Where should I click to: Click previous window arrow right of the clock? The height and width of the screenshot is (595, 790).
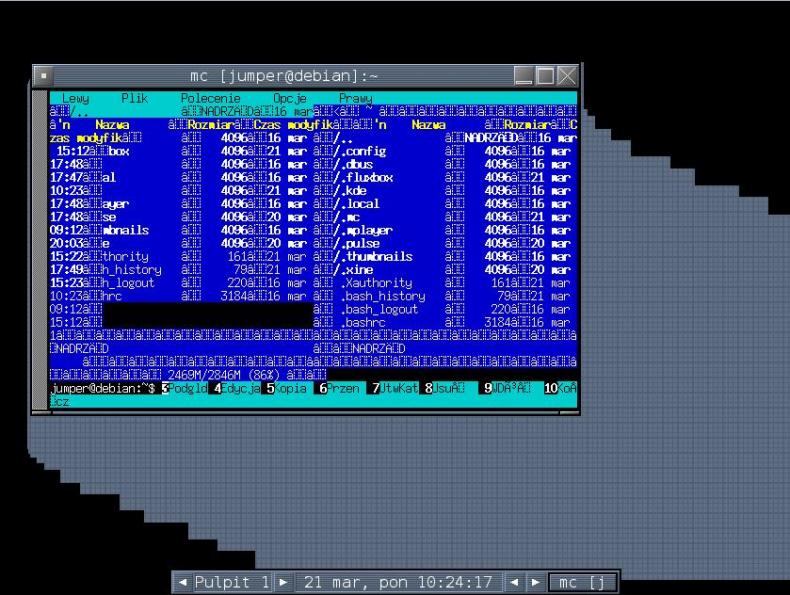click(518, 582)
